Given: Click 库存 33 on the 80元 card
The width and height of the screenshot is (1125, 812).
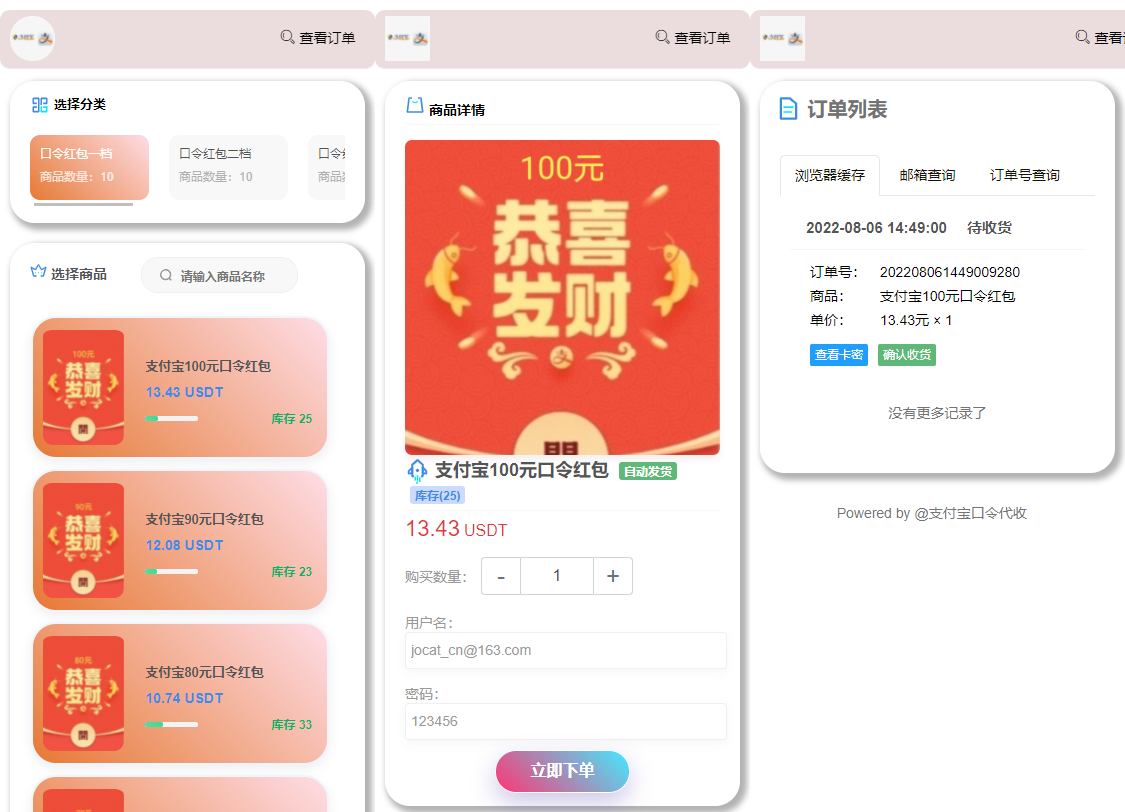Looking at the screenshot, I should [291, 724].
